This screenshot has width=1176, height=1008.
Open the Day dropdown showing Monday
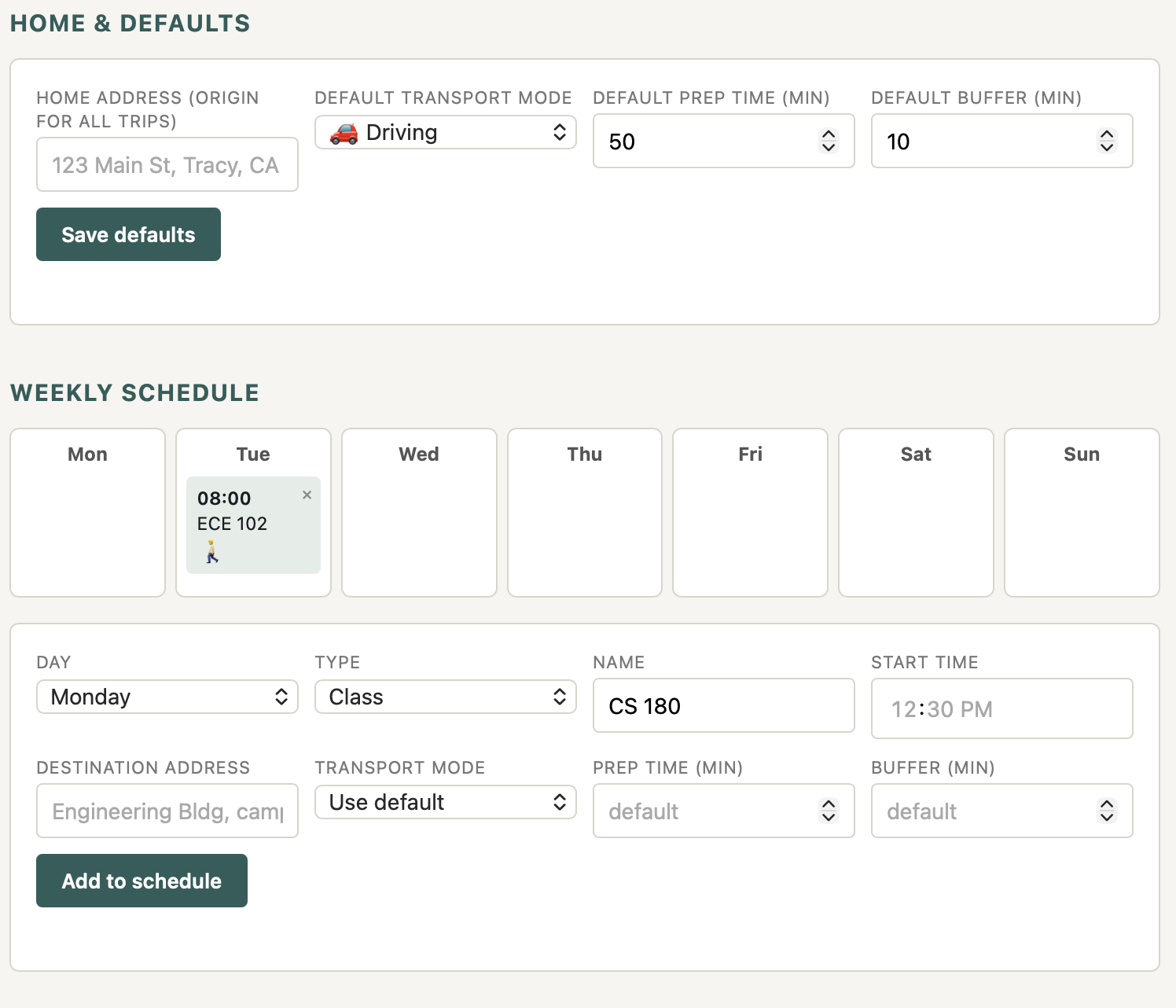click(167, 697)
